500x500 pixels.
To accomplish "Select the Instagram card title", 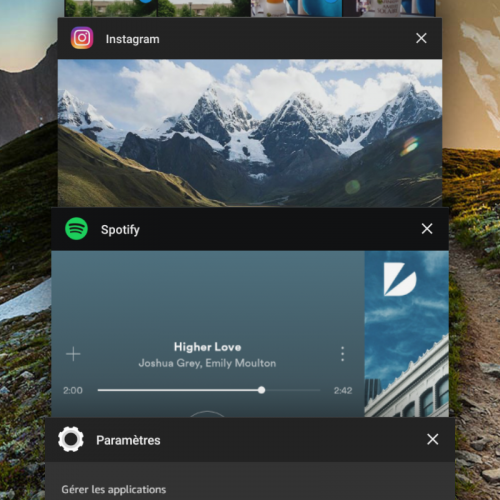I will (x=133, y=39).
